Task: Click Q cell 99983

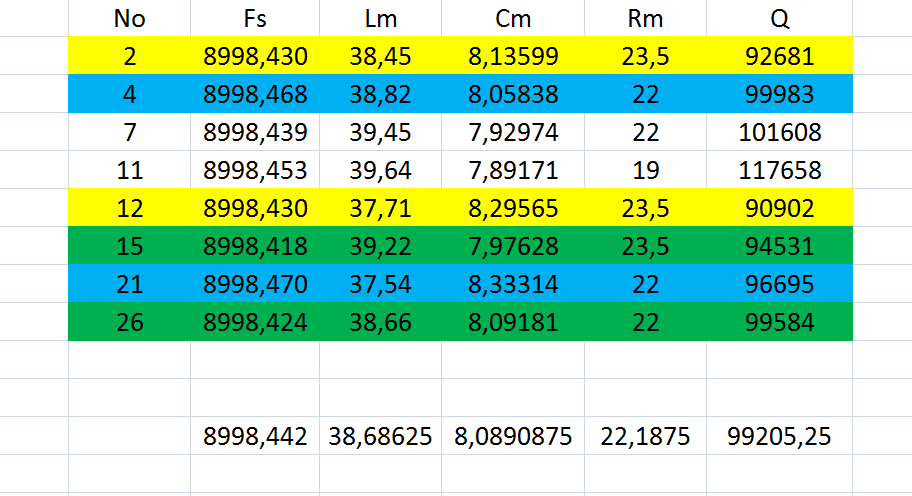Action: 779,94
